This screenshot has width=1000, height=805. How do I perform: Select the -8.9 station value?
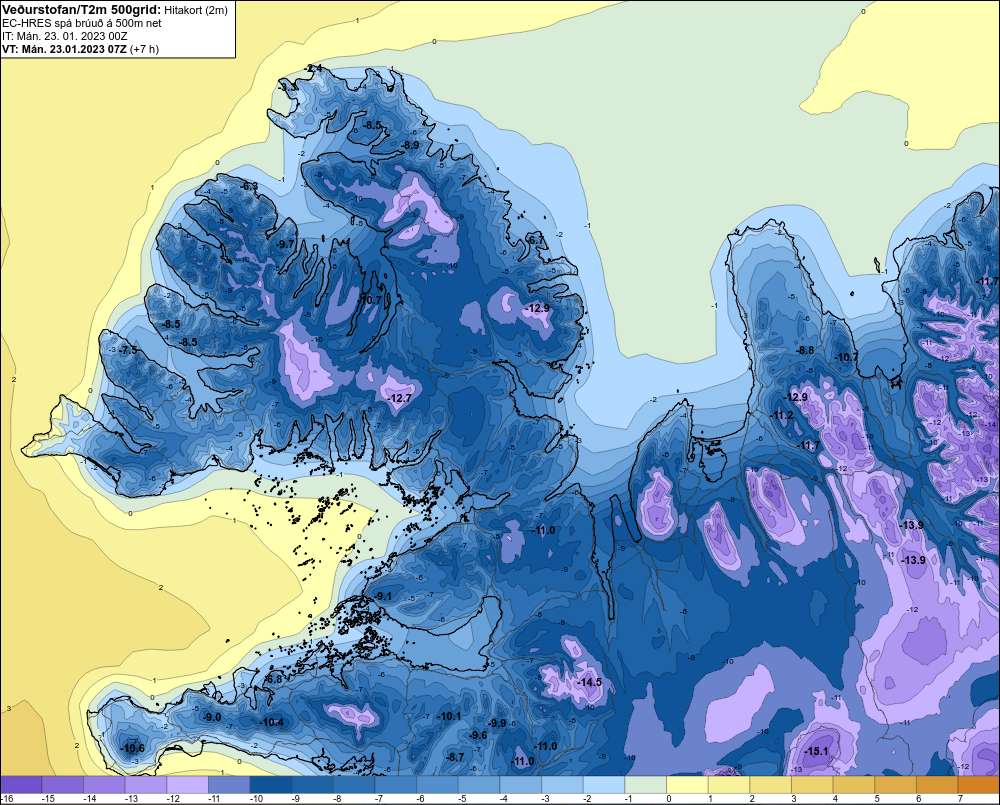click(410, 145)
